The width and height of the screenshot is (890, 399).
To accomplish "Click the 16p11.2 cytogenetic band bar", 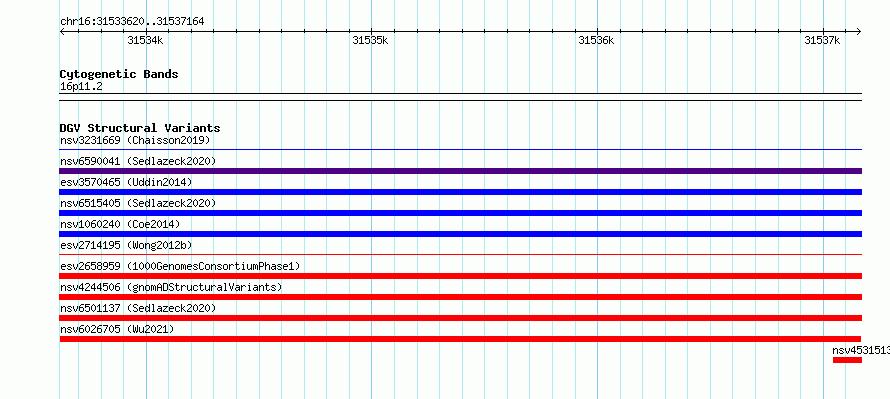I will coord(461,97).
